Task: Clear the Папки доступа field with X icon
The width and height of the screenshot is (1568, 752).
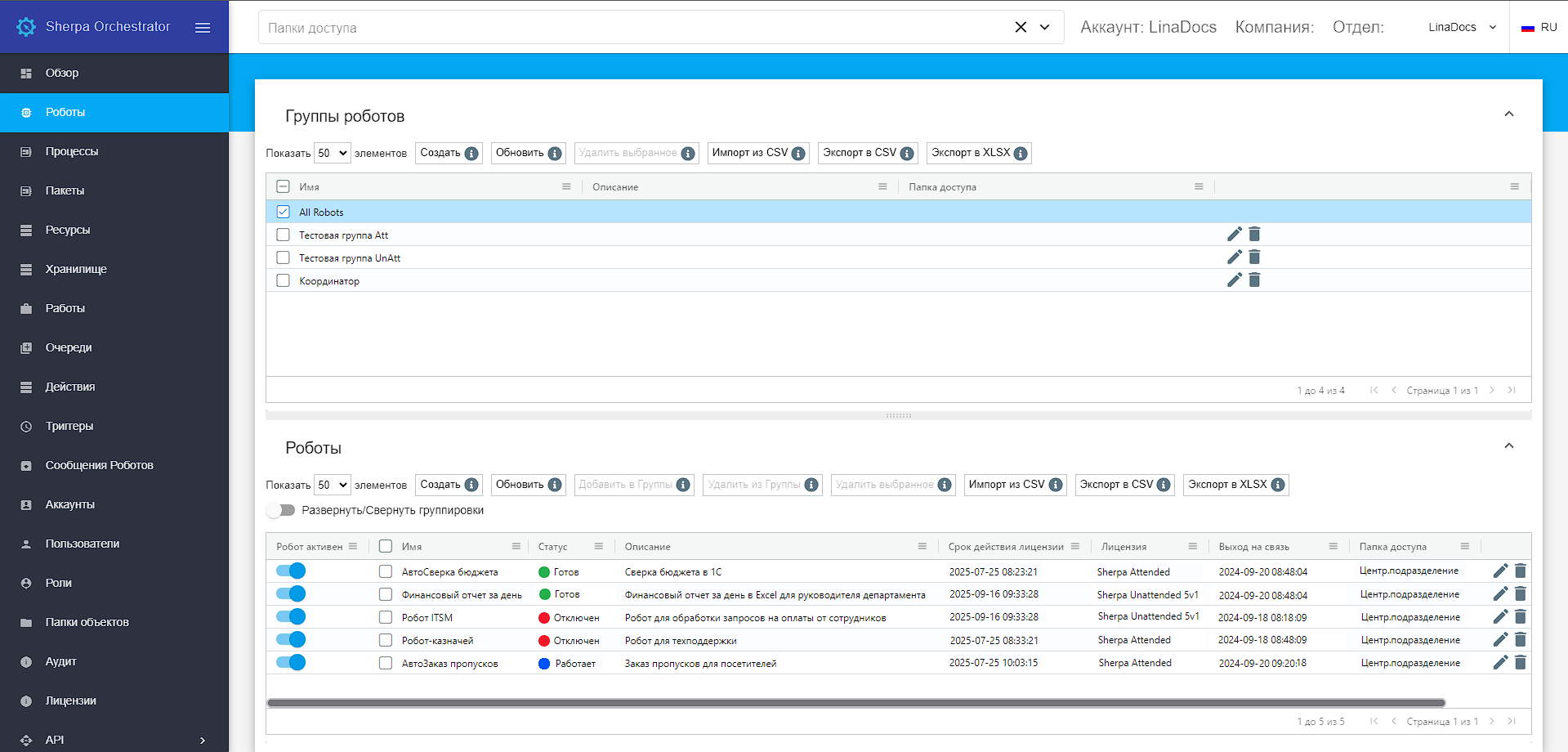Action: tap(1021, 27)
